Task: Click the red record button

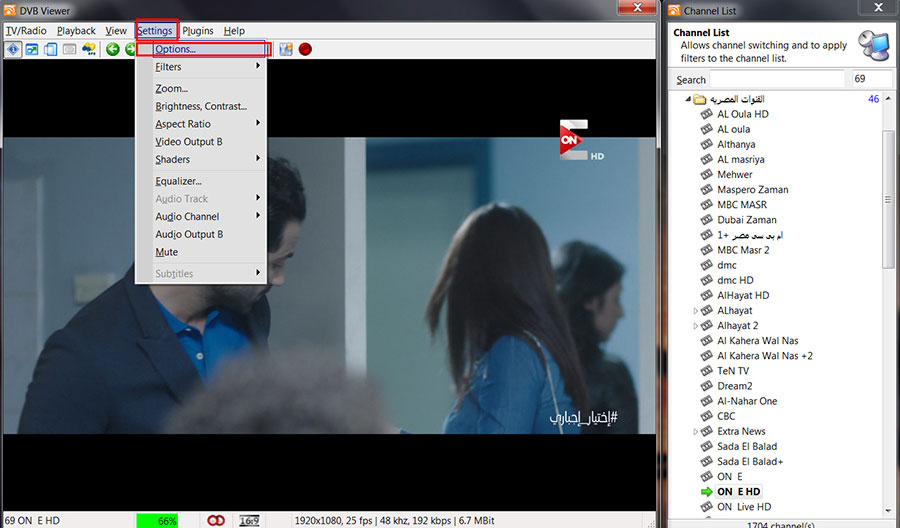Action: (305, 49)
